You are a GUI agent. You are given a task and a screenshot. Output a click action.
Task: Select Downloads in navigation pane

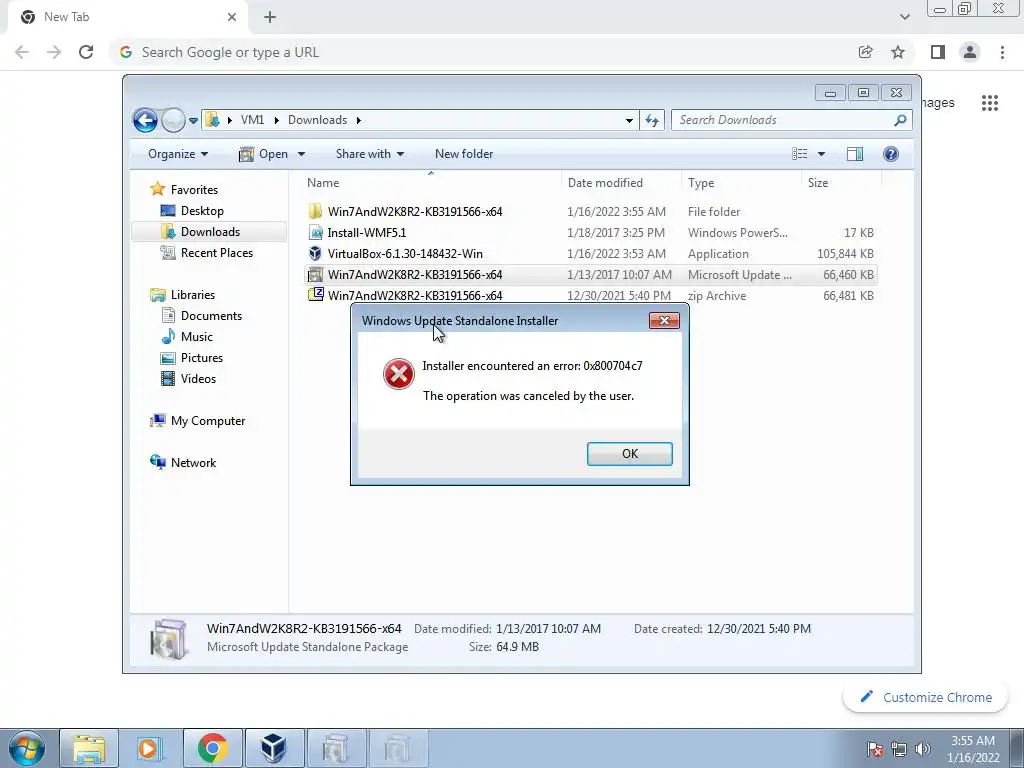(x=210, y=232)
